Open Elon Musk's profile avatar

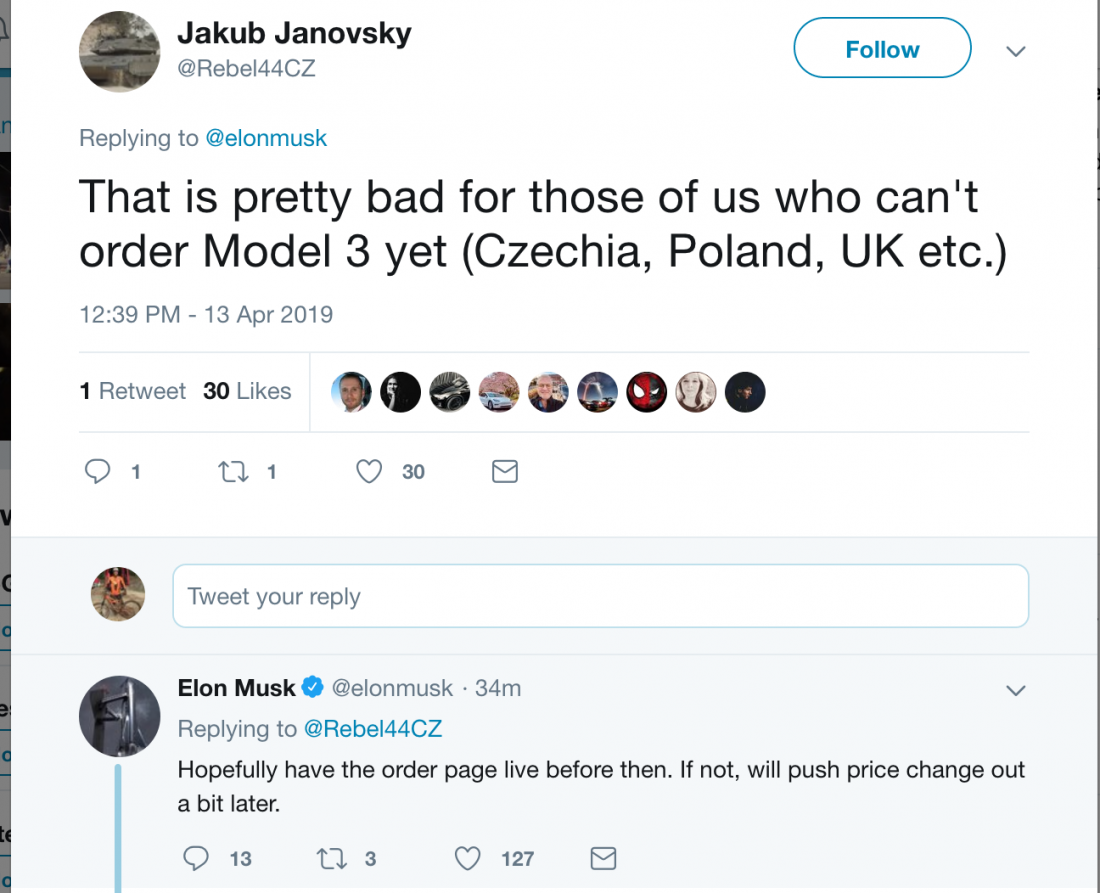pyautogui.click(x=120, y=715)
